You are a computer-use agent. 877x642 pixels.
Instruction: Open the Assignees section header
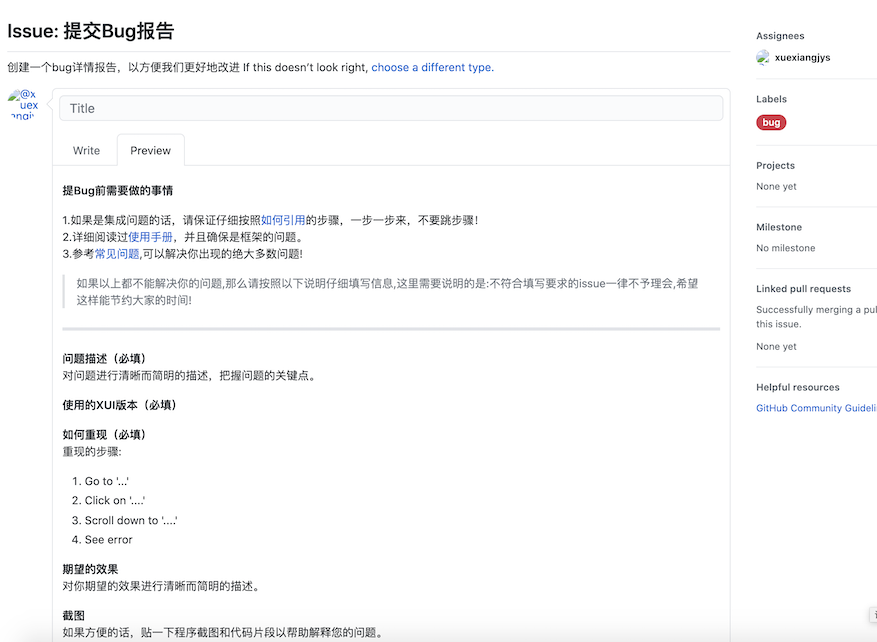pyautogui.click(x=780, y=36)
